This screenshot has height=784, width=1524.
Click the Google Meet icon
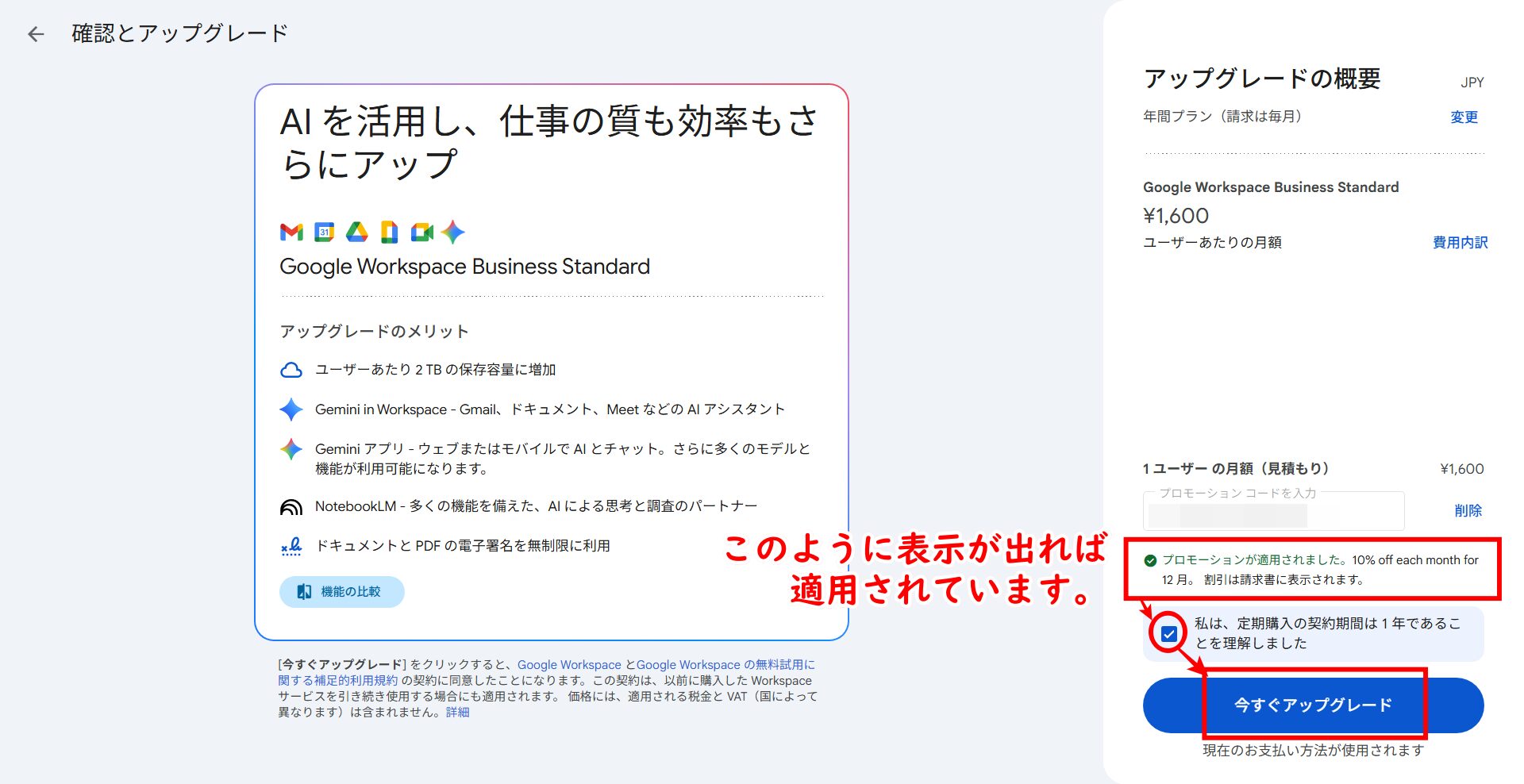[421, 232]
